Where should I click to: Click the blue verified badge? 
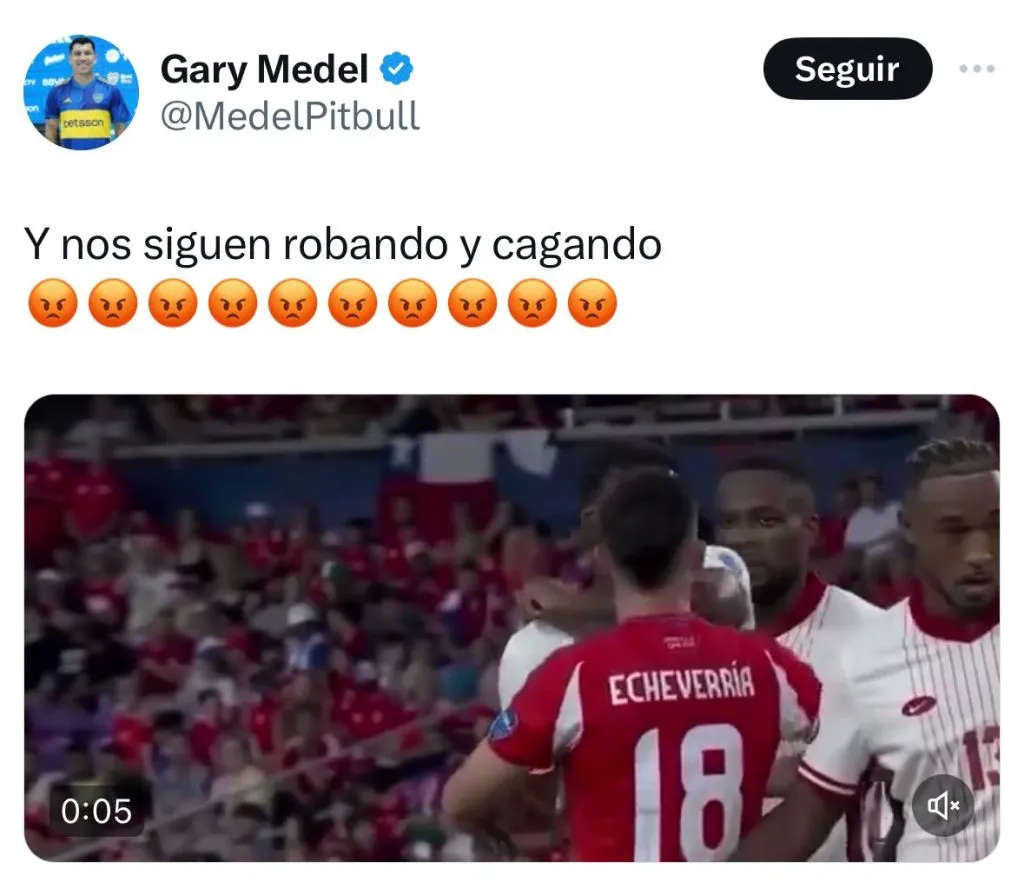pyautogui.click(x=396, y=69)
